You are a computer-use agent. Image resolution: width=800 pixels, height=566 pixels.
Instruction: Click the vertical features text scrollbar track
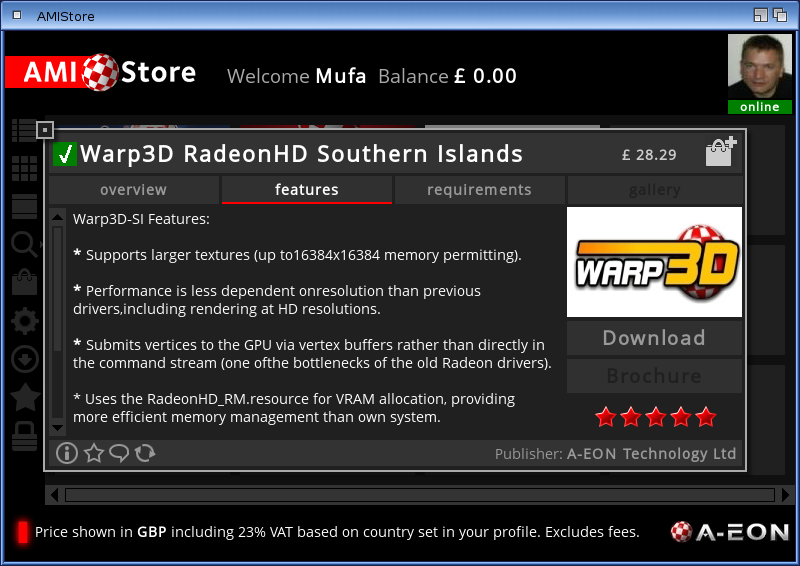(58, 323)
